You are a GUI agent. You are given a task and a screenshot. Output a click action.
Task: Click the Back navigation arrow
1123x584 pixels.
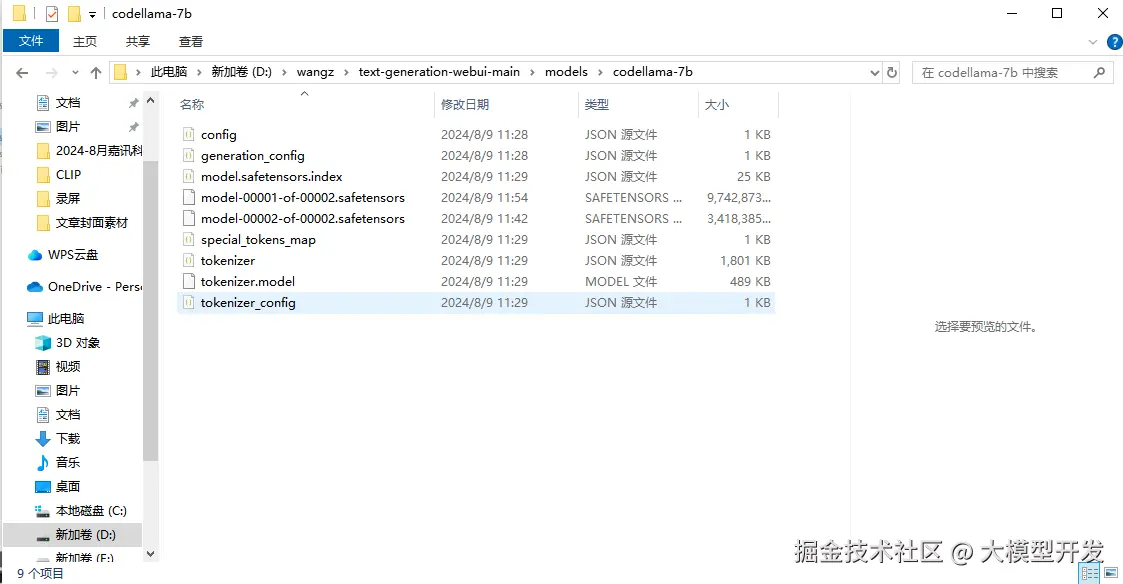coord(21,71)
